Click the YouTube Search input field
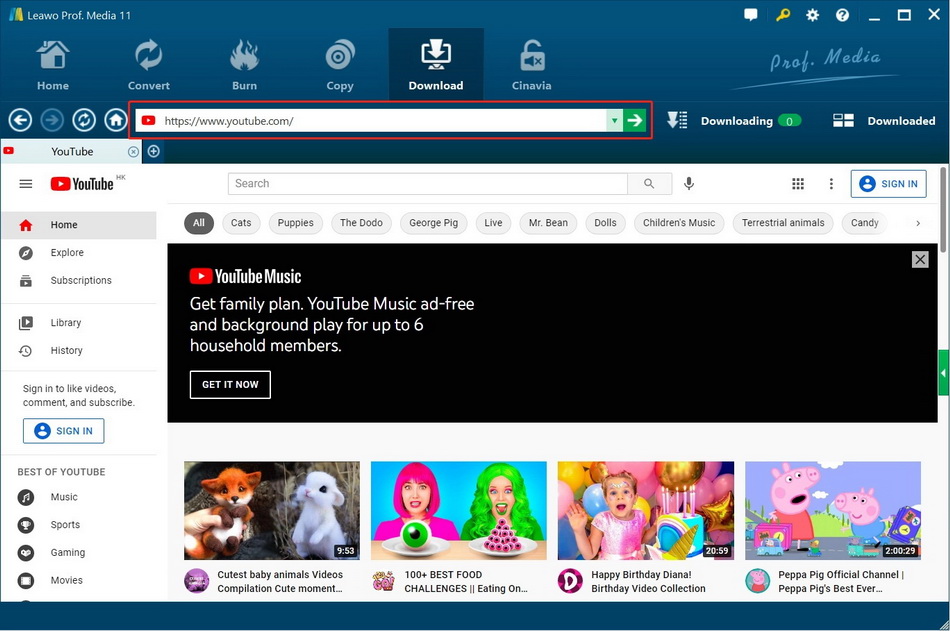This screenshot has width=950, height=631. tap(427, 184)
